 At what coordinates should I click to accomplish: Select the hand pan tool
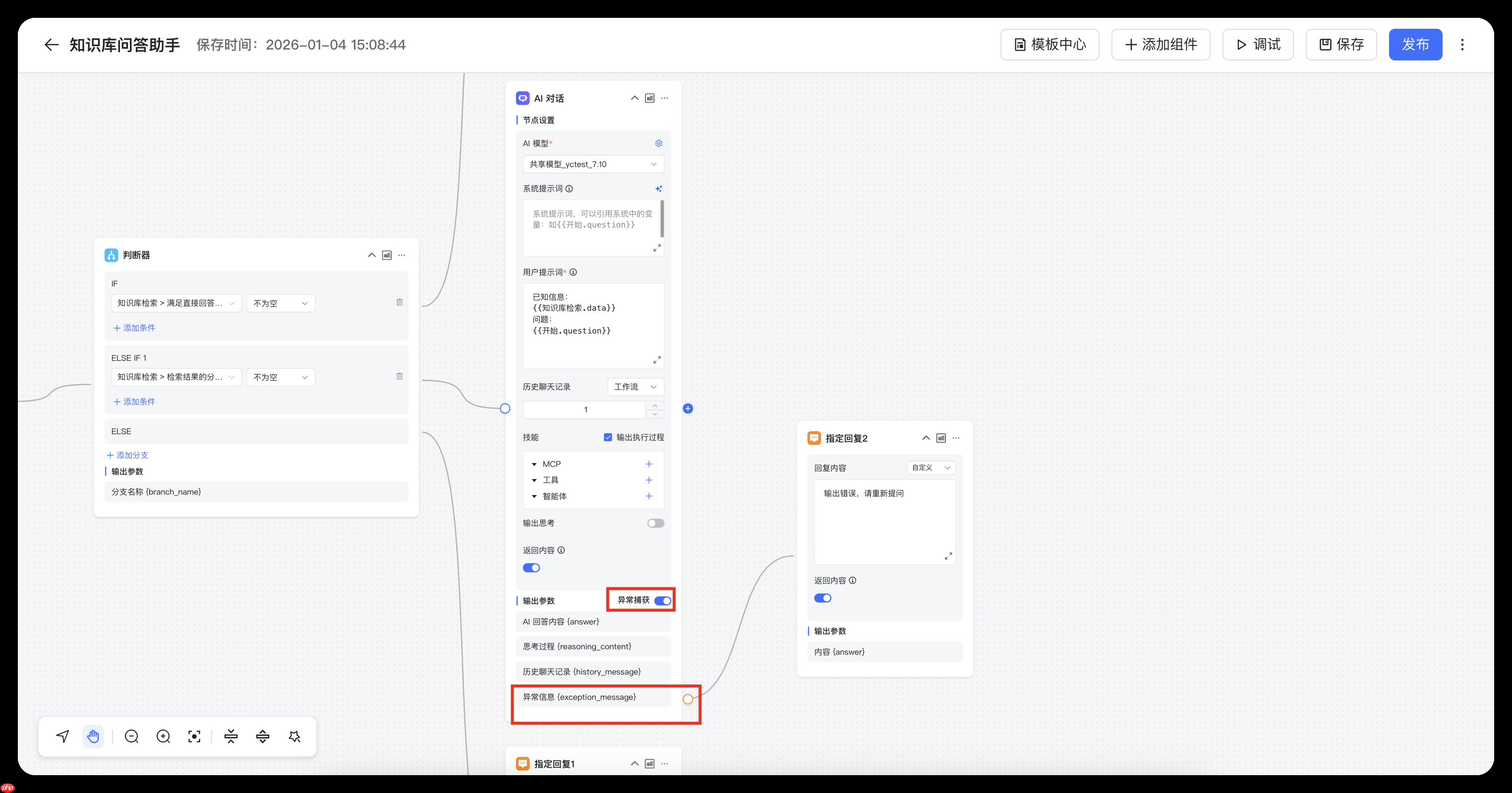[x=93, y=736]
